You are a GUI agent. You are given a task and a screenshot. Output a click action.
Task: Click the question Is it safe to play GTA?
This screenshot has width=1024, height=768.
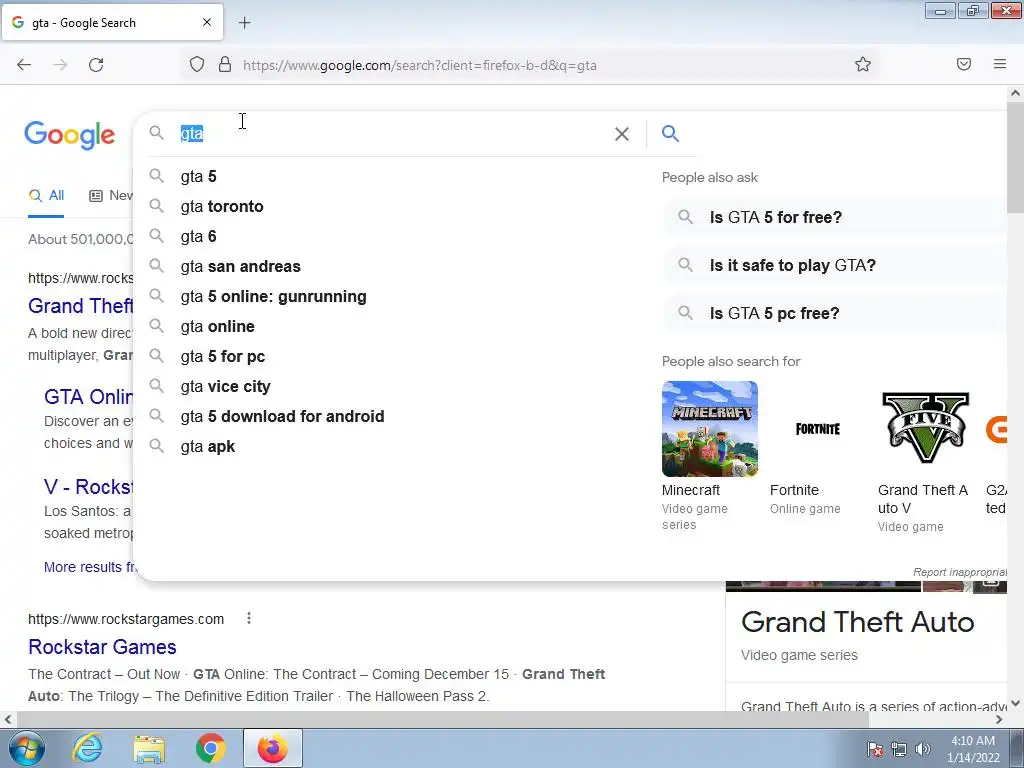[x=836, y=265]
